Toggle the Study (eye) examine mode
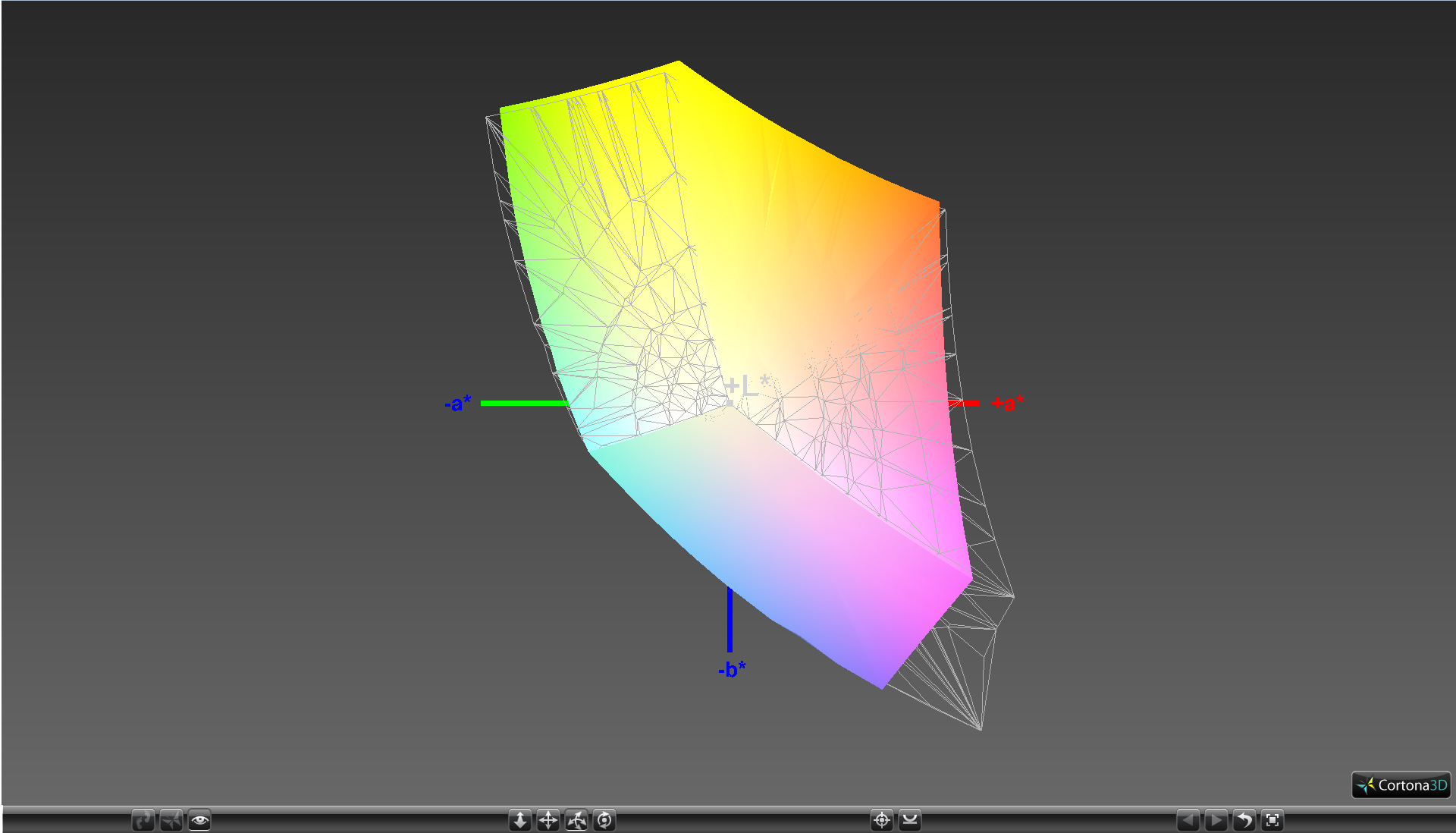The image size is (1456, 833). (199, 820)
